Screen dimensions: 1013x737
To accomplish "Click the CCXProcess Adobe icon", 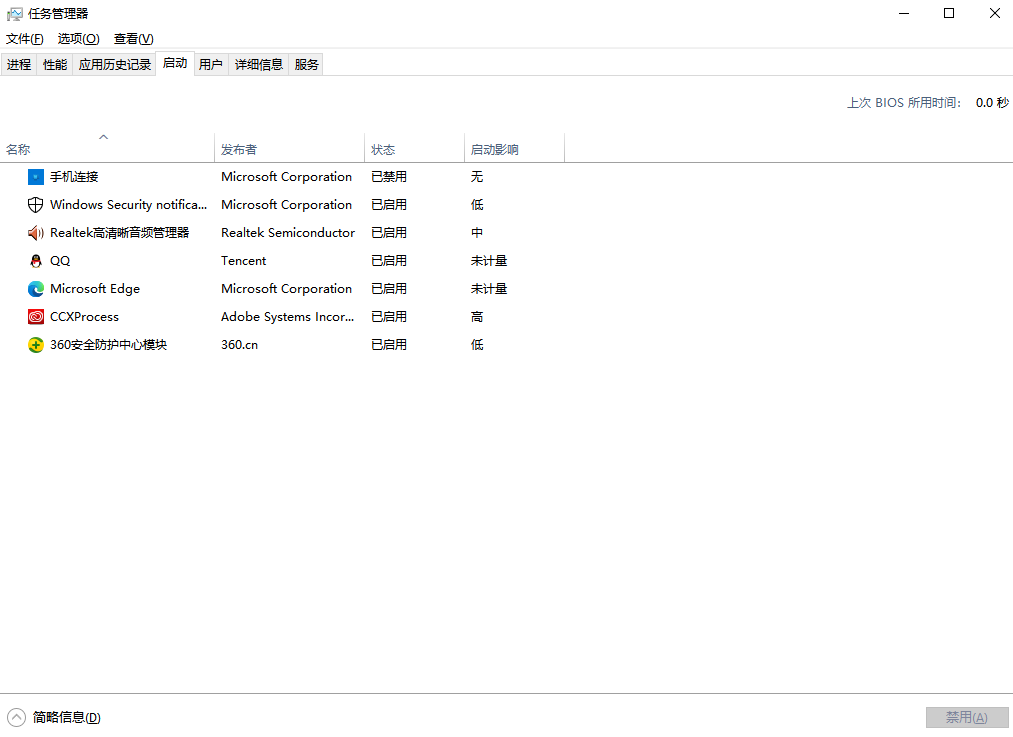I will click(x=36, y=317).
